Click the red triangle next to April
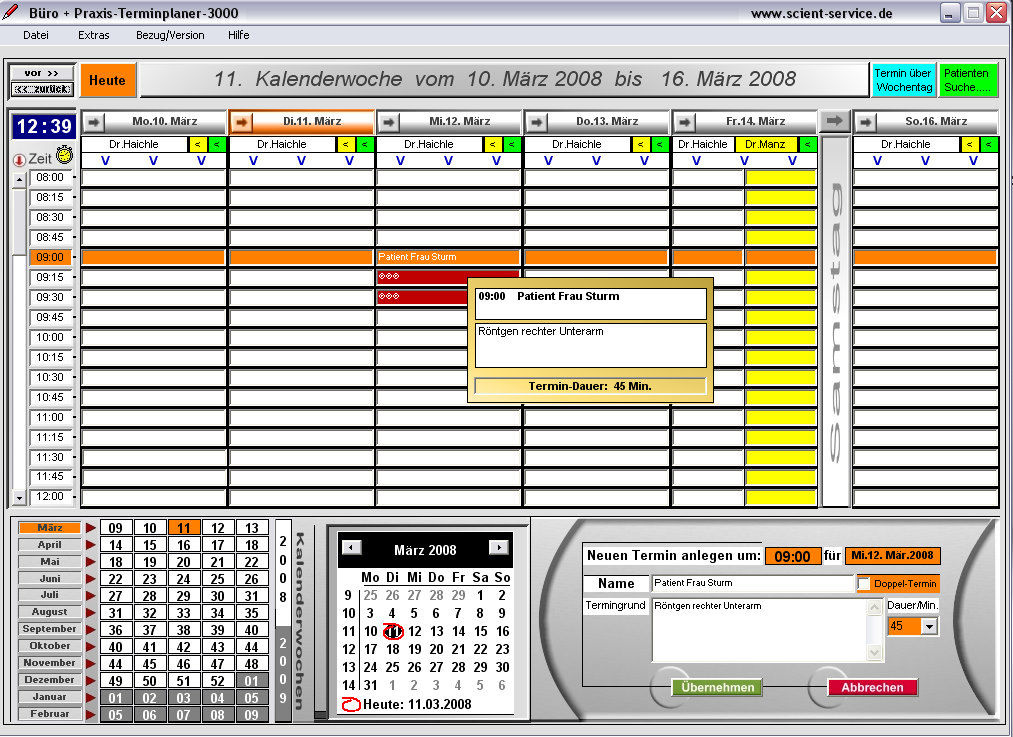 coord(90,545)
